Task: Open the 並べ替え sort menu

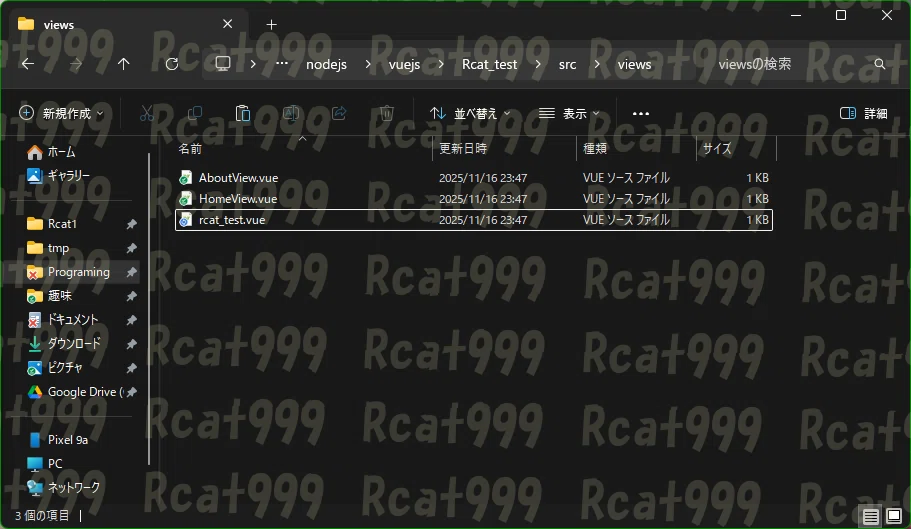Action: tap(470, 113)
